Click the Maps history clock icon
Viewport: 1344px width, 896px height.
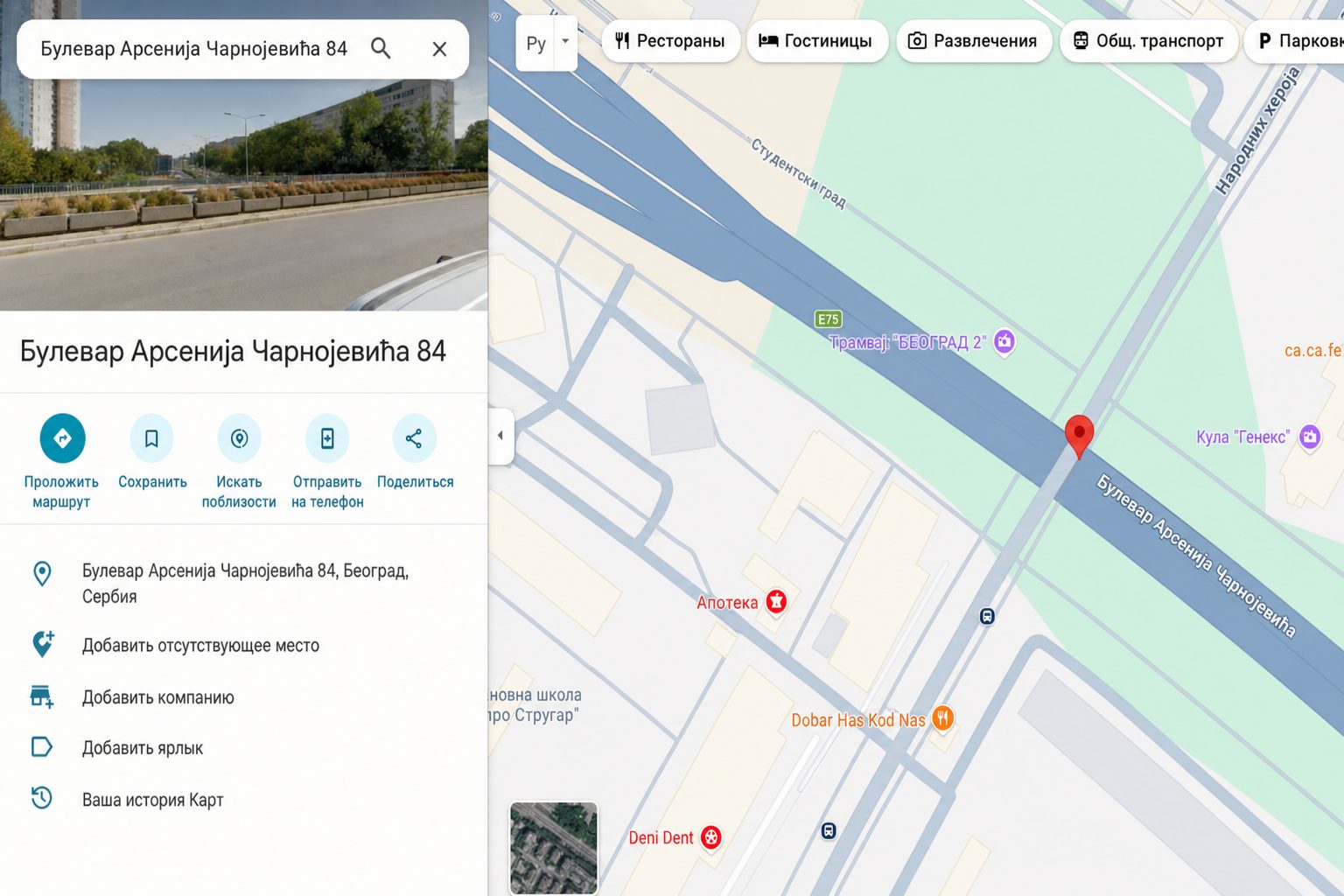point(42,798)
